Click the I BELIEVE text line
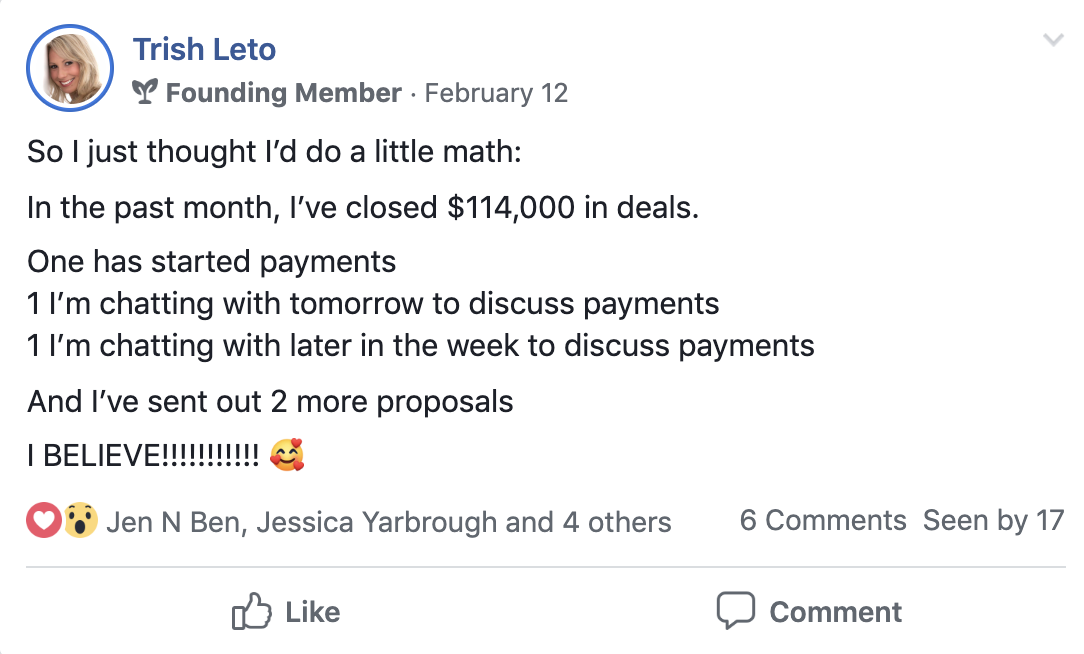1084x654 pixels. 143,456
